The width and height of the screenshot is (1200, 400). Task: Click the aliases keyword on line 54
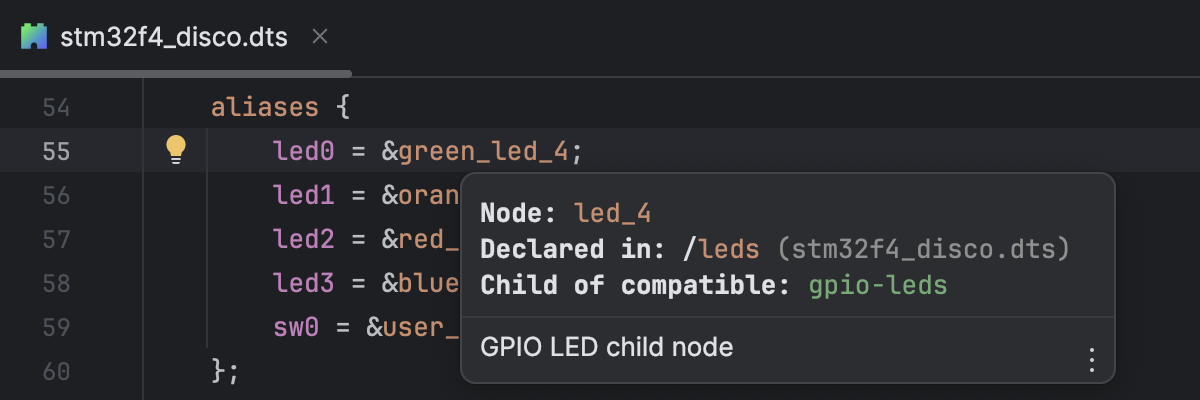[265, 106]
